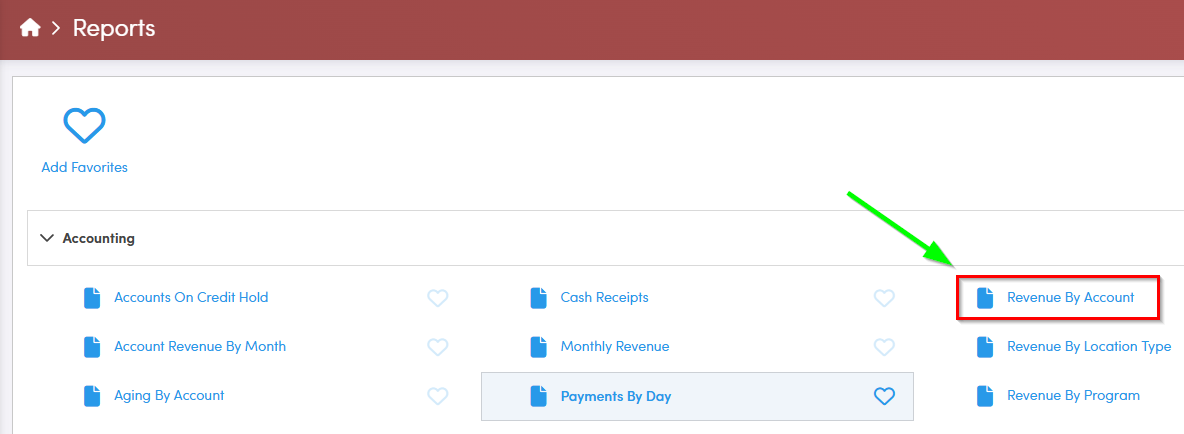Screen dimensions: 1184x434
Task: Click the large Add Favorites heart icon
Action: [x=84, y=126]
